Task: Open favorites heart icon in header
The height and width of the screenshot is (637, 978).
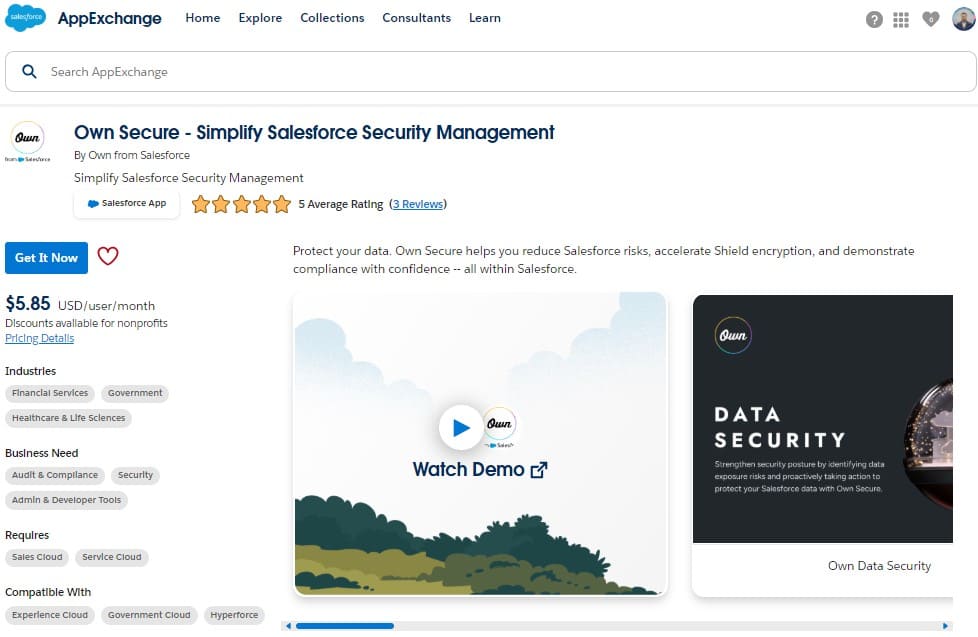Action: click(x=931, y=19)
